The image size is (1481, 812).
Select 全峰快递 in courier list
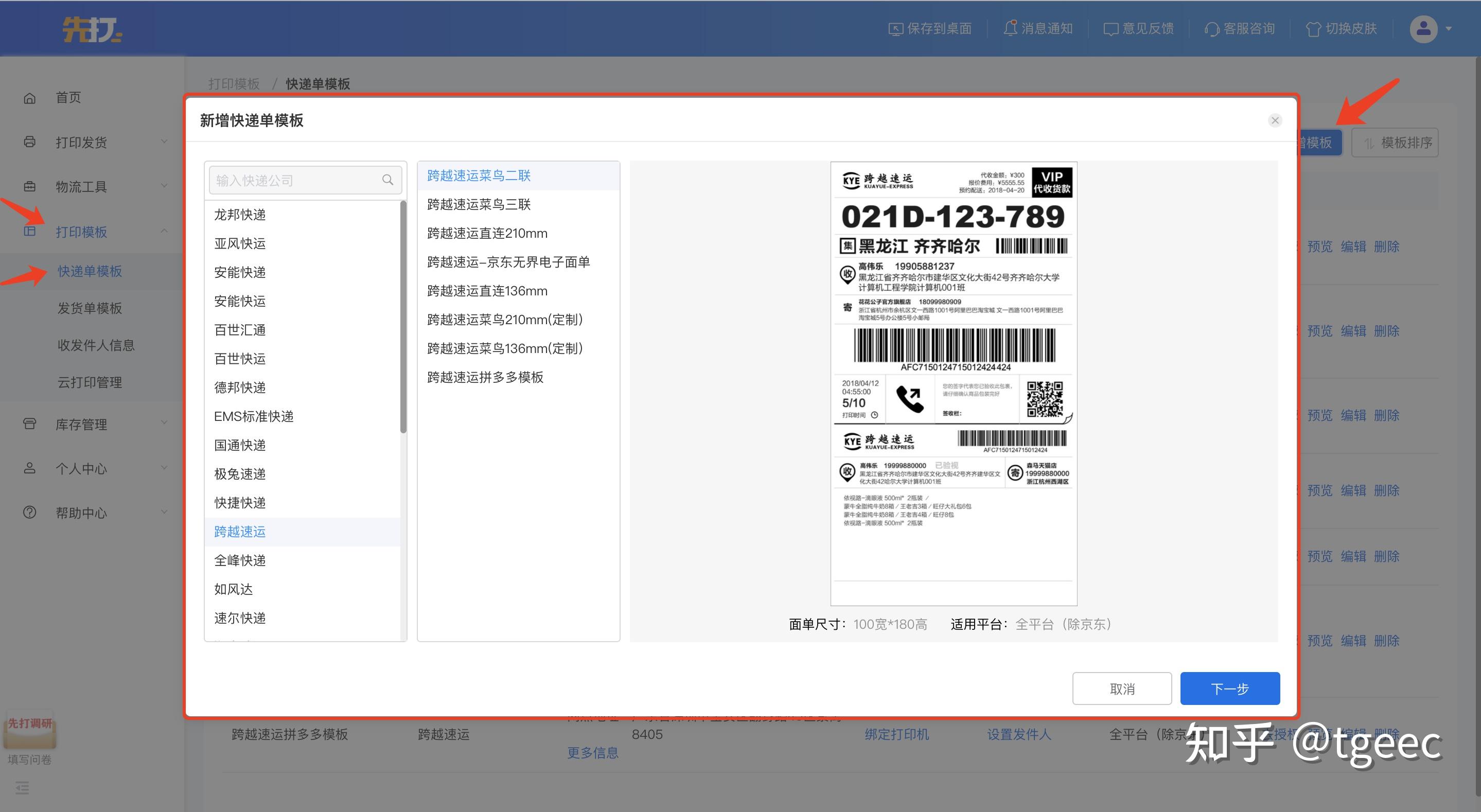pos(303,560)
